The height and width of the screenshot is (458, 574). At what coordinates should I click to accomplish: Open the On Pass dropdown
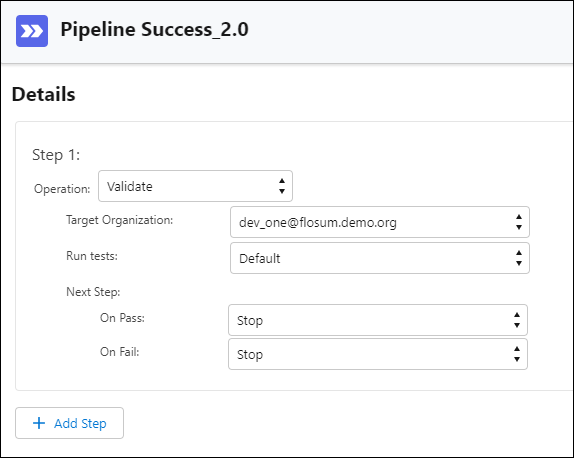pos(378,320)
